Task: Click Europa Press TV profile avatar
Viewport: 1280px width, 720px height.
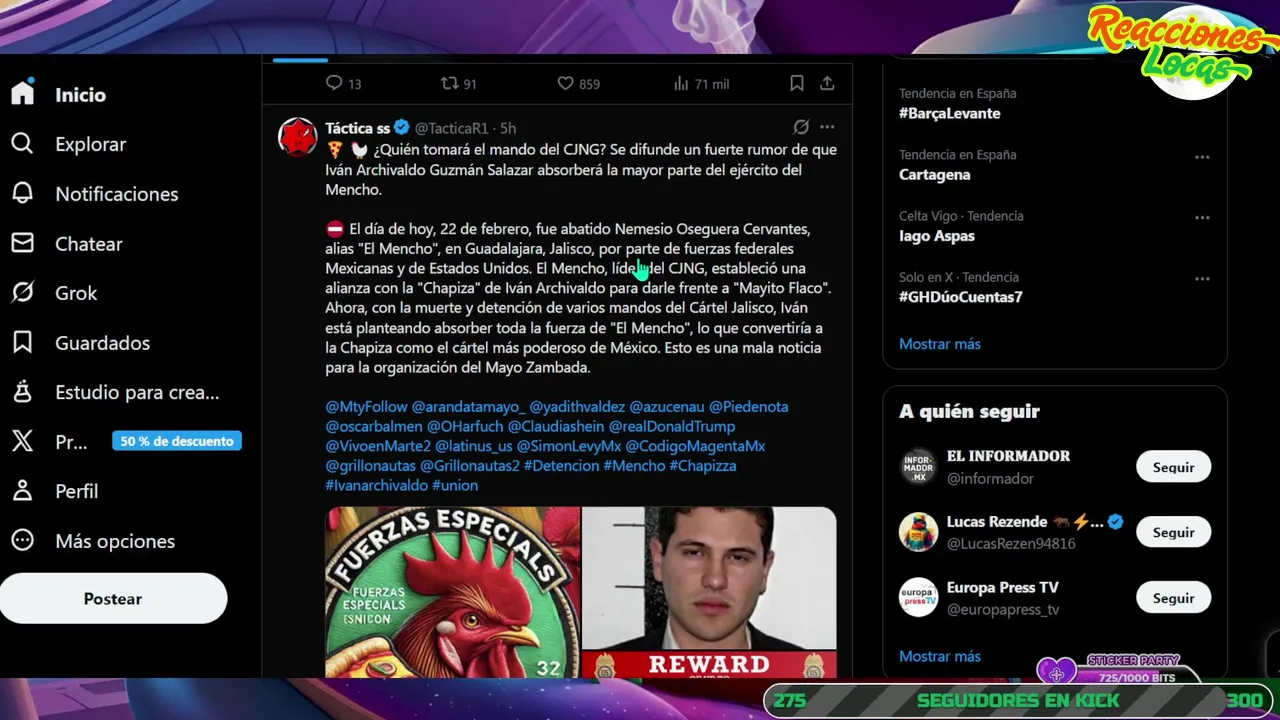Action: pyautogui.click(x=918, y=598)
